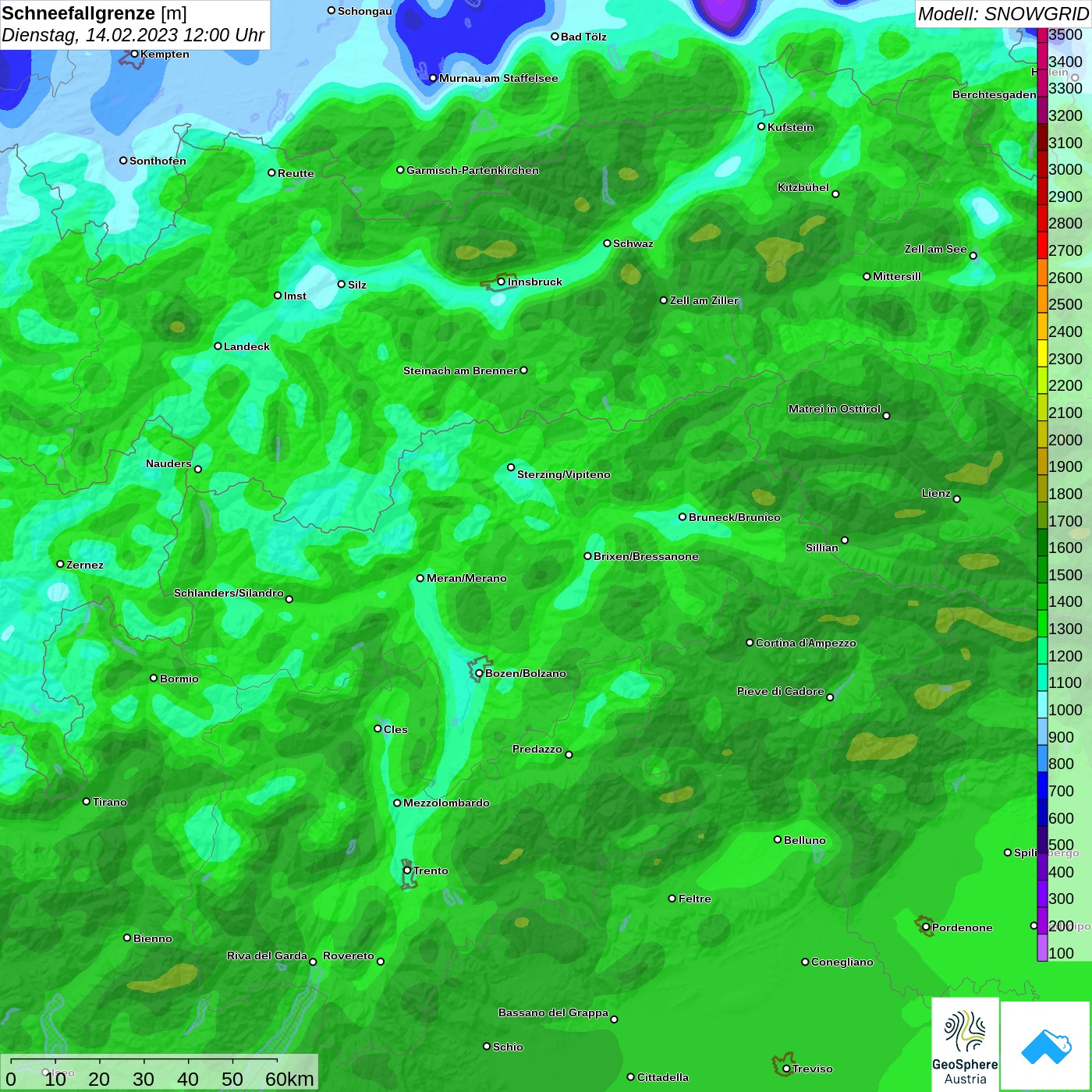Click the Zernez marker dot

tap(60, 564)
